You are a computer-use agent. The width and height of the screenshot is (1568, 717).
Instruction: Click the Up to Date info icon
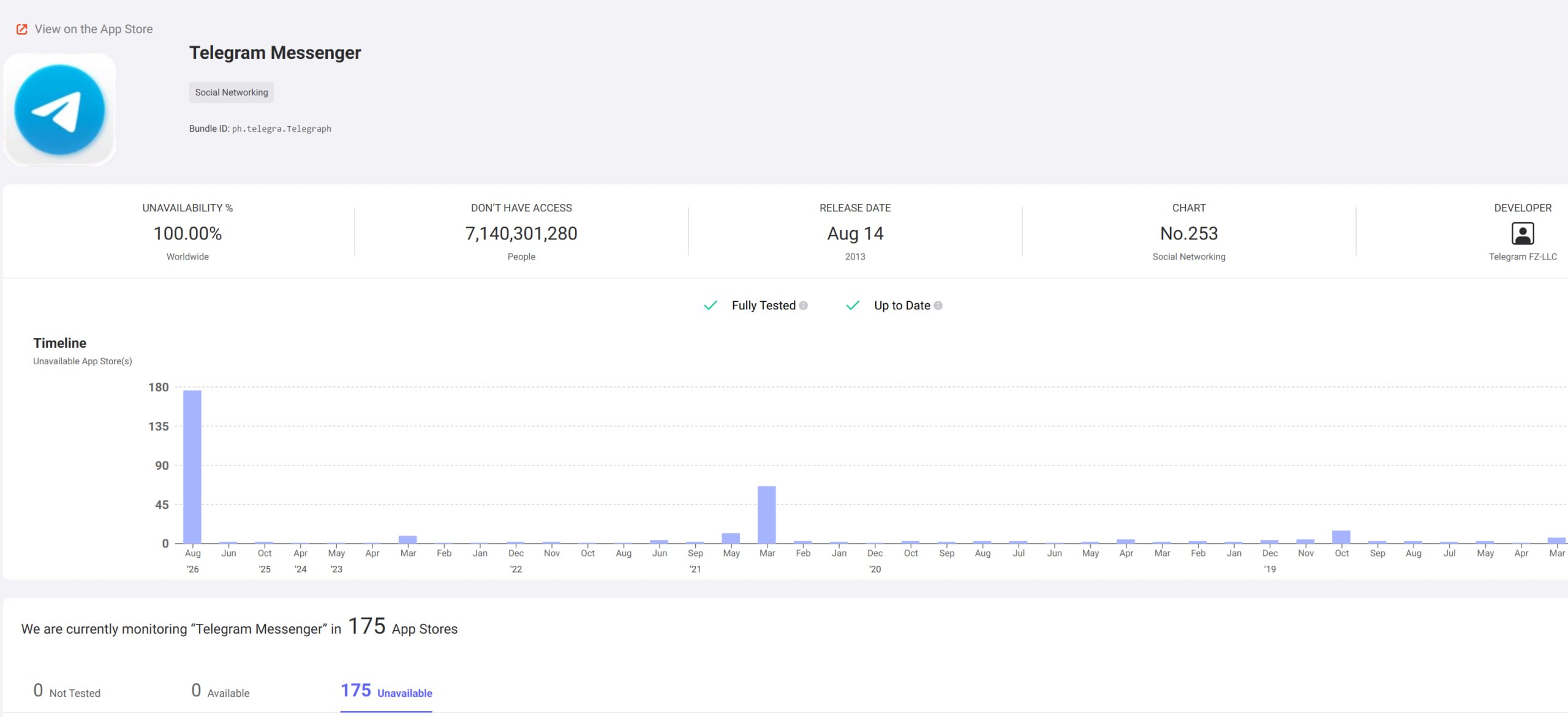tap(938, 306)
